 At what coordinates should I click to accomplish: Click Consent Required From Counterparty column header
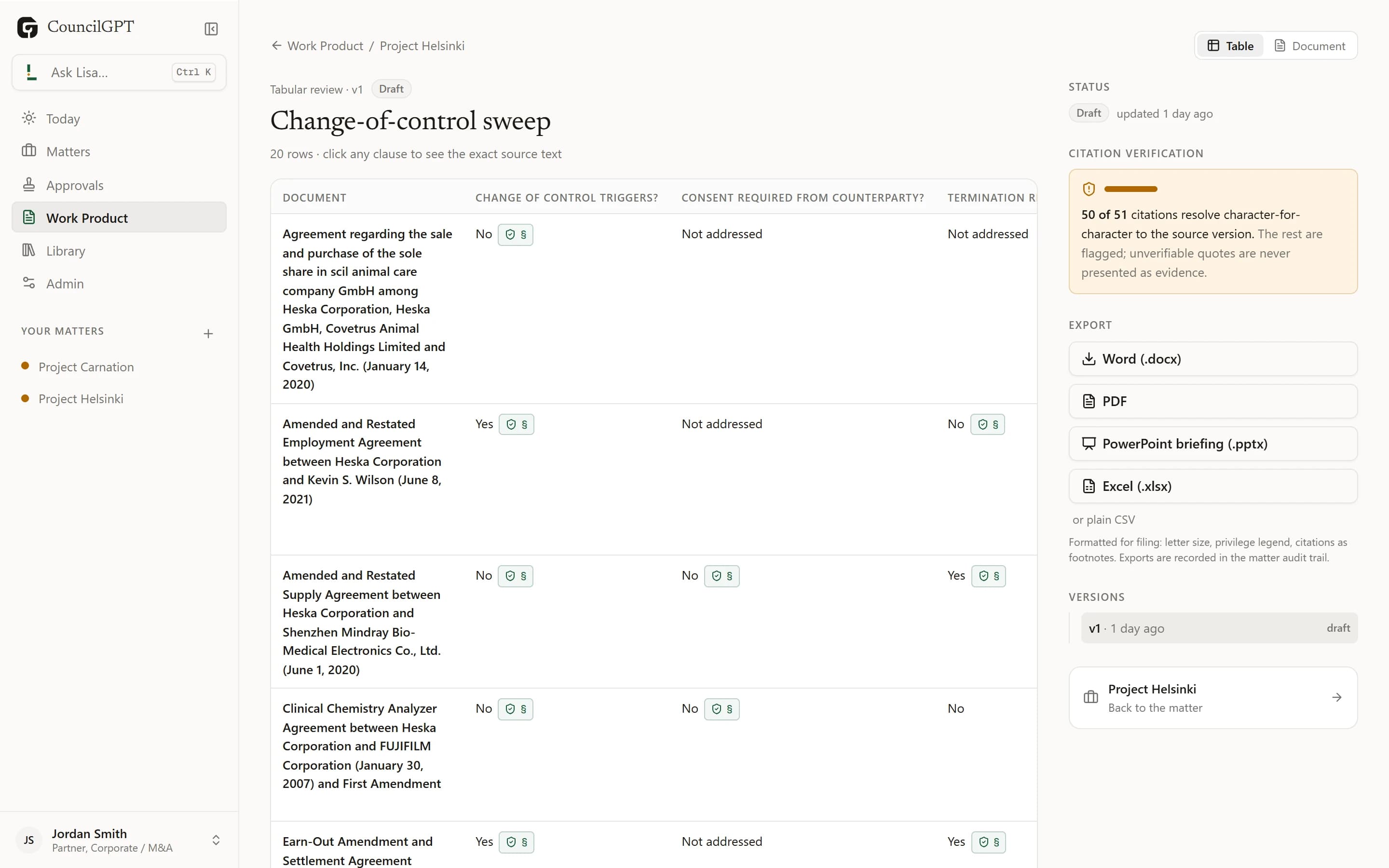(803, 198)
